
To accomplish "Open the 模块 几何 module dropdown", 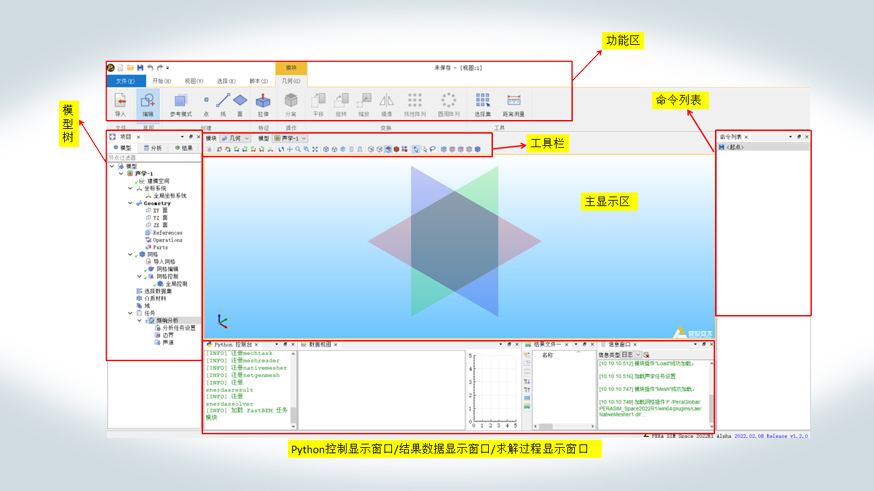I will click(236, 139).
